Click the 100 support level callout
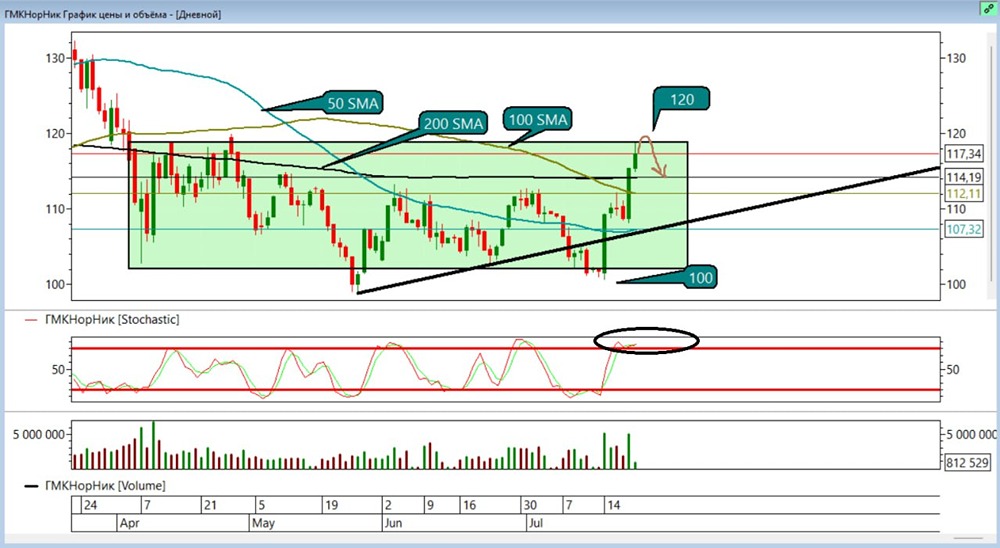The image size is (1000, 548). [700, 277]
